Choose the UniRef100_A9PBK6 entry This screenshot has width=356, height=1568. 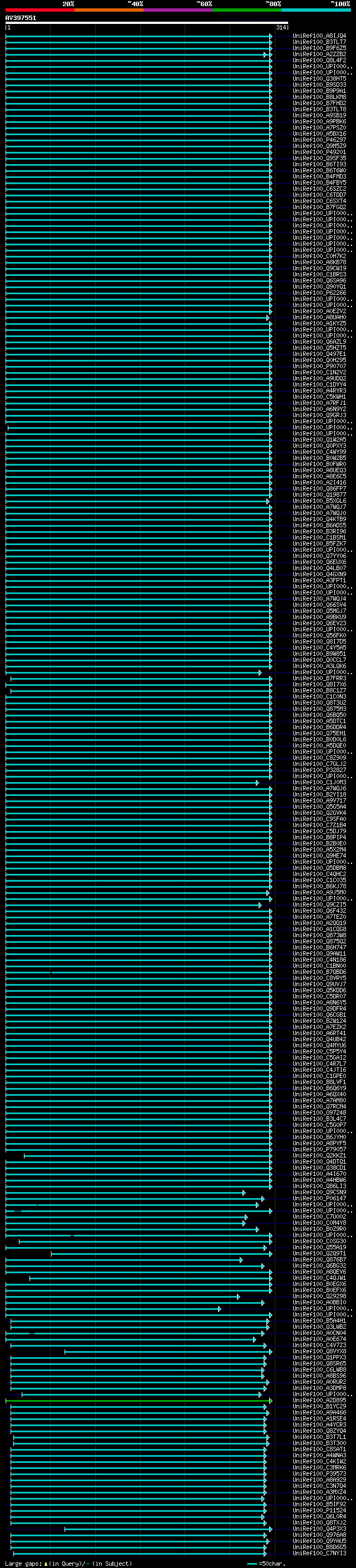(319, 121)
